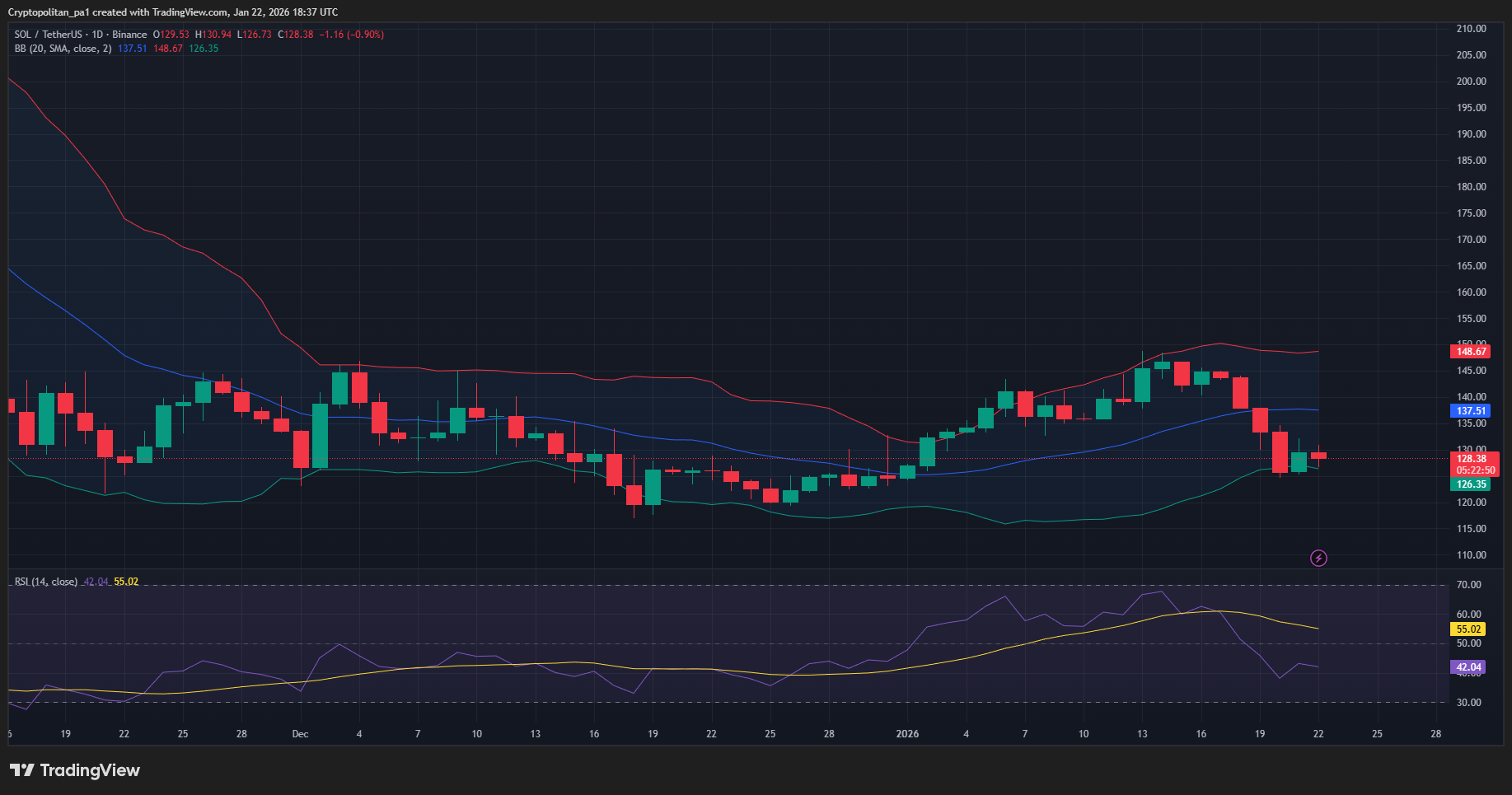This screenshot has width=1512, height=795.
Task: Click the Binance exchange name in legend
Action: click(129, 35)
